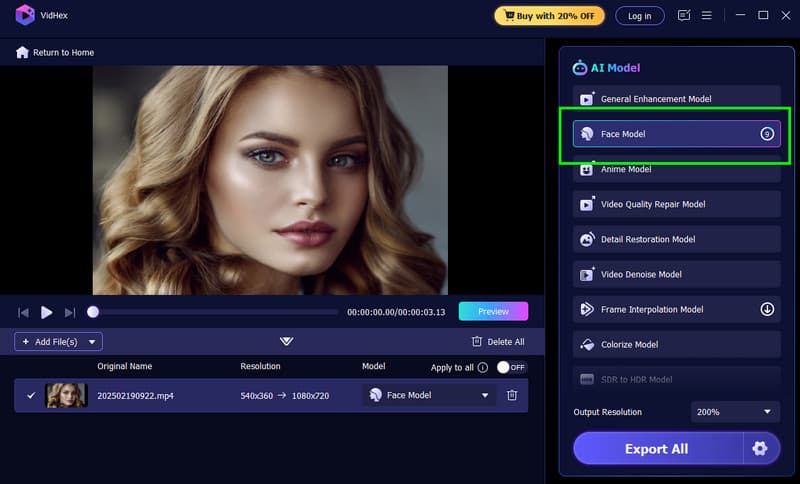Skip to previous frame in player
The image size is (800, 484).
(23, 312)
